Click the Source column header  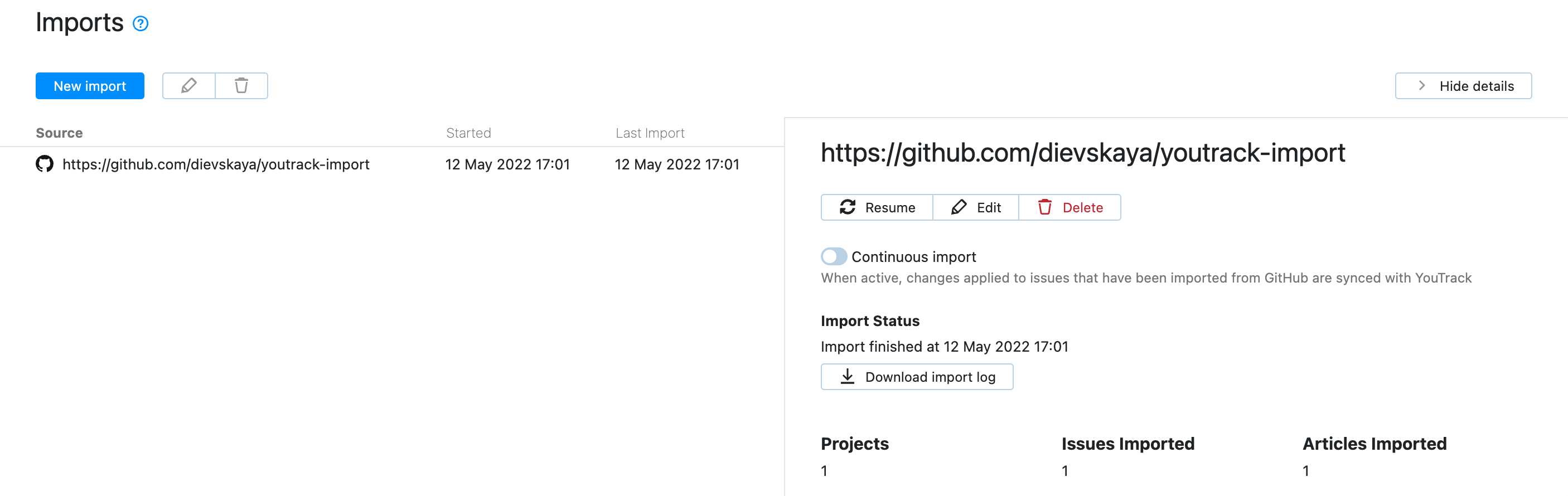(x=59, y=133)
